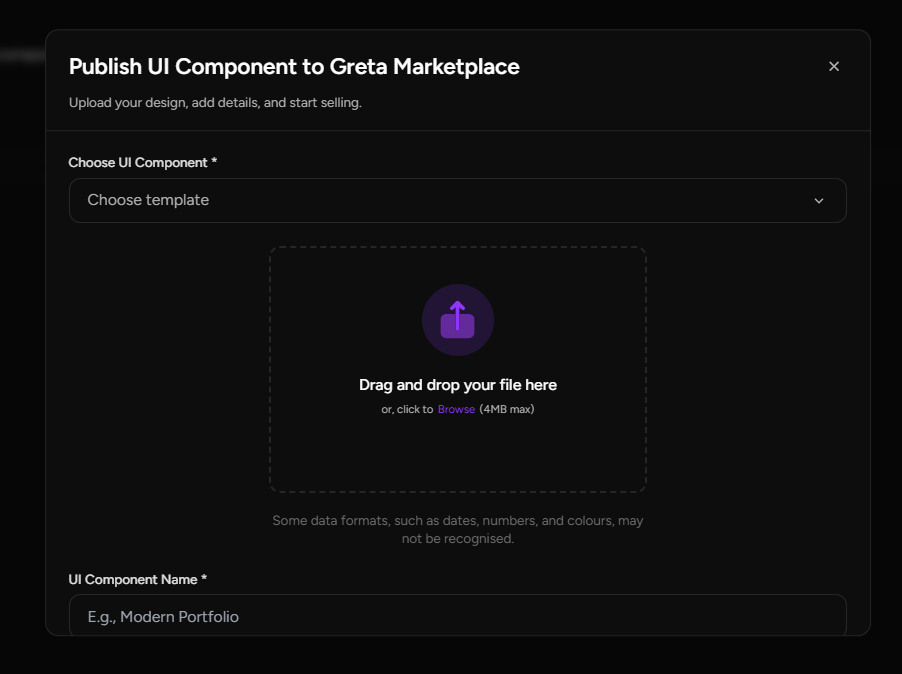902x674 pixels.
Task: Click the 'Some data formats' note text
Action: pos(457,530)
